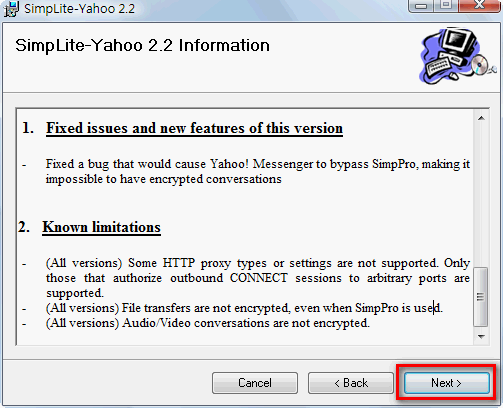This screenshot has width=503, height=408.
Task: Click the Audio/Video conversations line
Action: pyautogui.click(x=208, y=323)
